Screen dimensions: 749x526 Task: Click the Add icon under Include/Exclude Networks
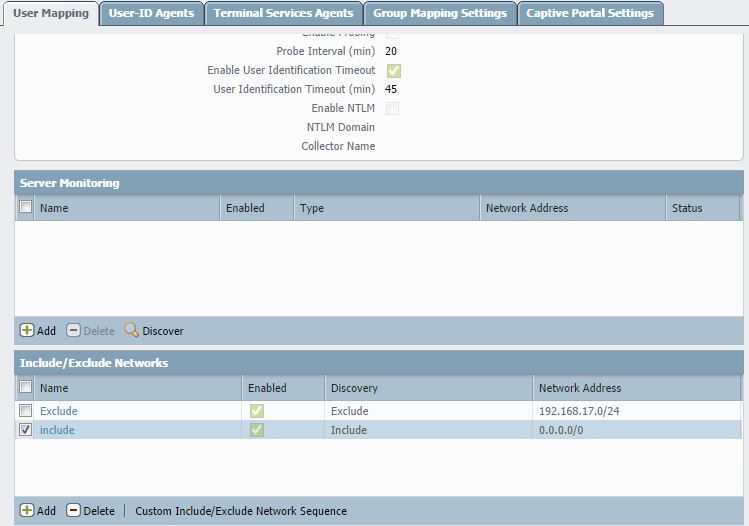pos(27,510)
